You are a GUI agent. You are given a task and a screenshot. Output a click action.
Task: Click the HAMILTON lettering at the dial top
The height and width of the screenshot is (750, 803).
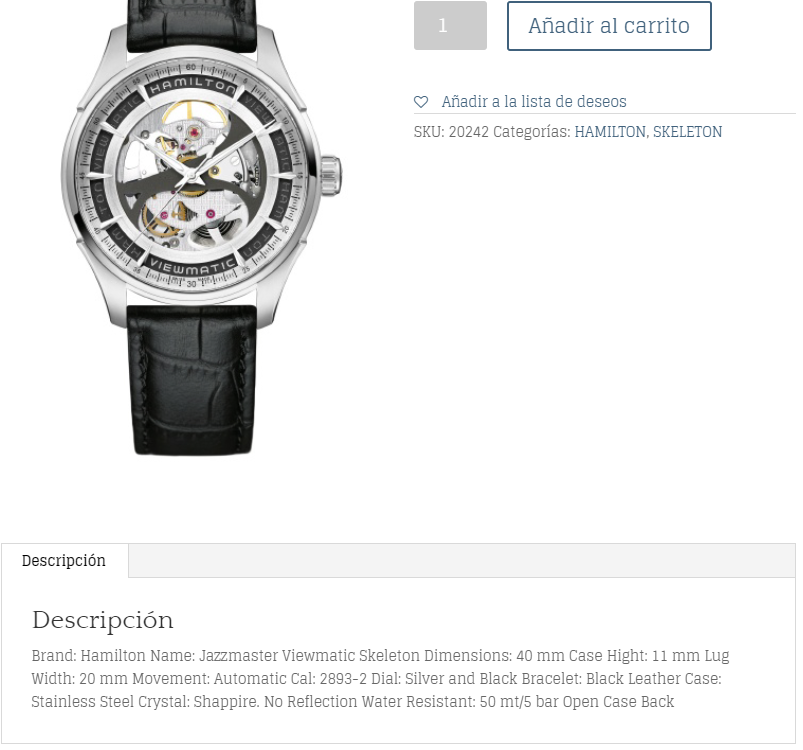(193, 86)
